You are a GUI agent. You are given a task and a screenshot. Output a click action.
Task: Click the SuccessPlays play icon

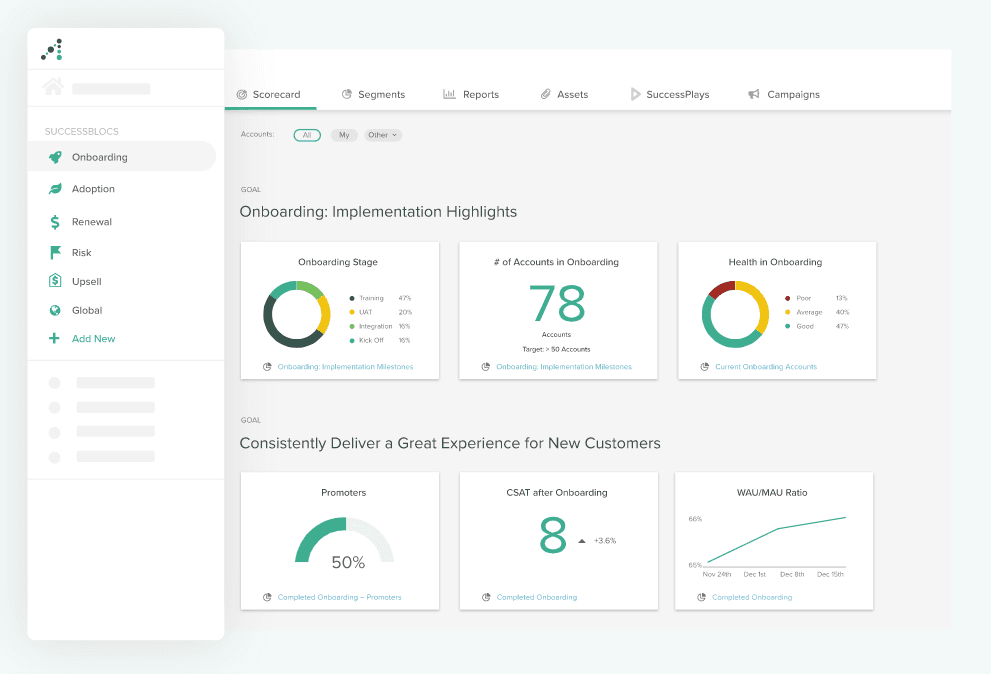tap(637, 94)
